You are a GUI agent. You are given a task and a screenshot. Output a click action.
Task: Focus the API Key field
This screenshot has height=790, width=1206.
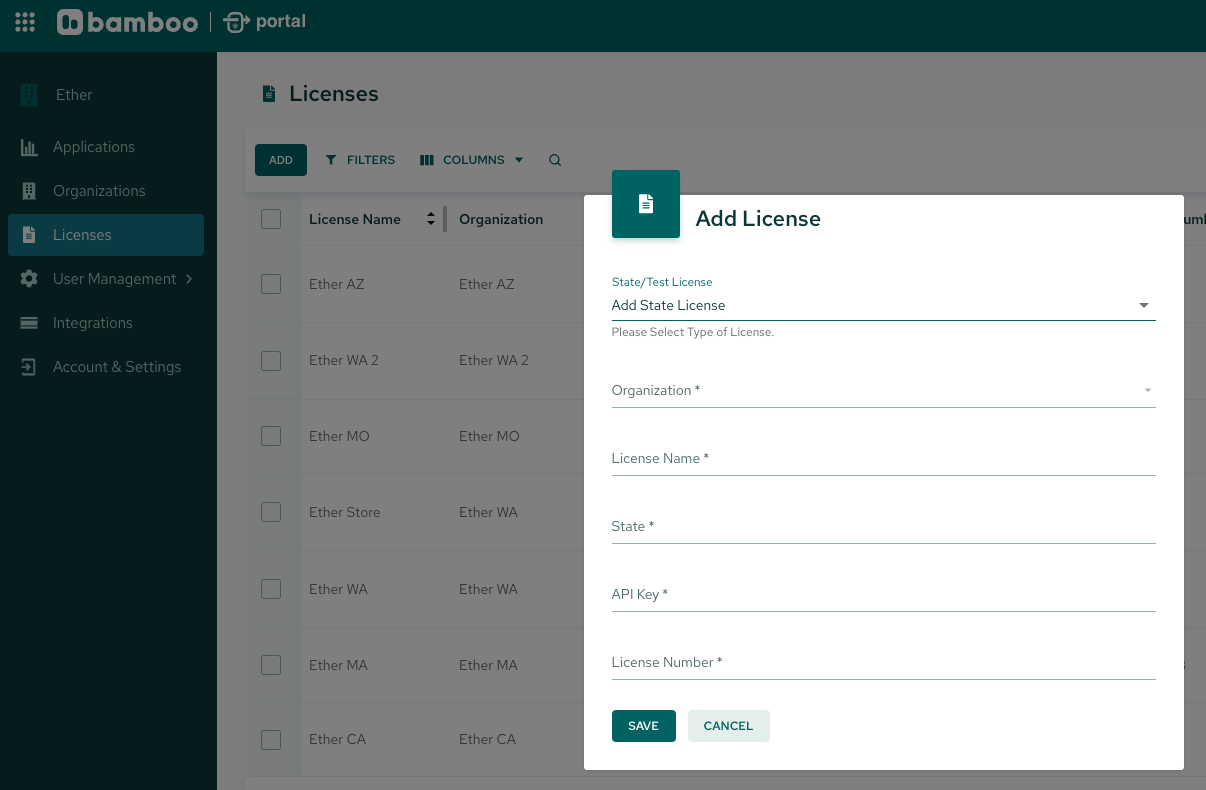883,595
